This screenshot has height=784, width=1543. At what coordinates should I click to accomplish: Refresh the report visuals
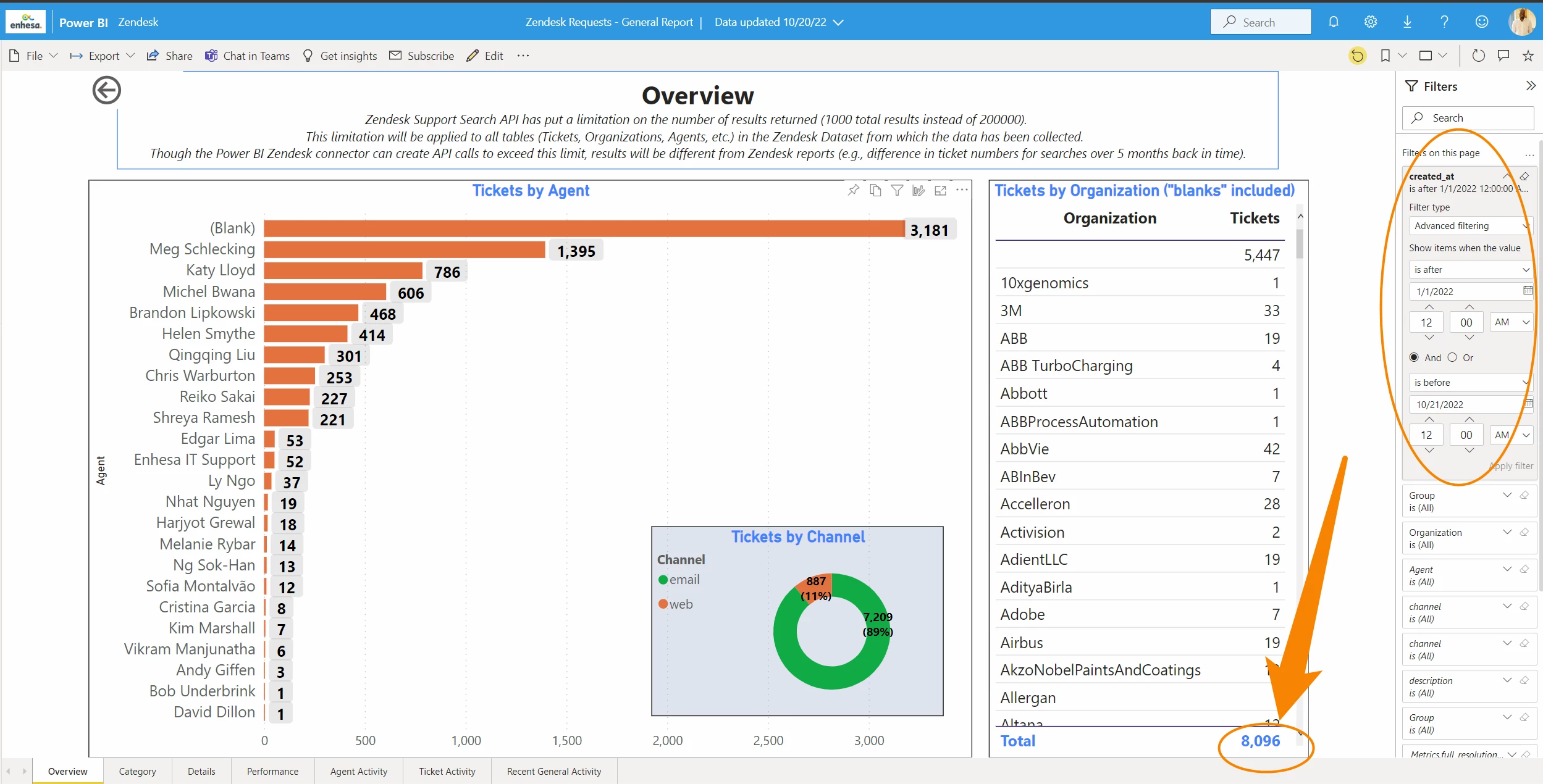tap(1478, 56)
